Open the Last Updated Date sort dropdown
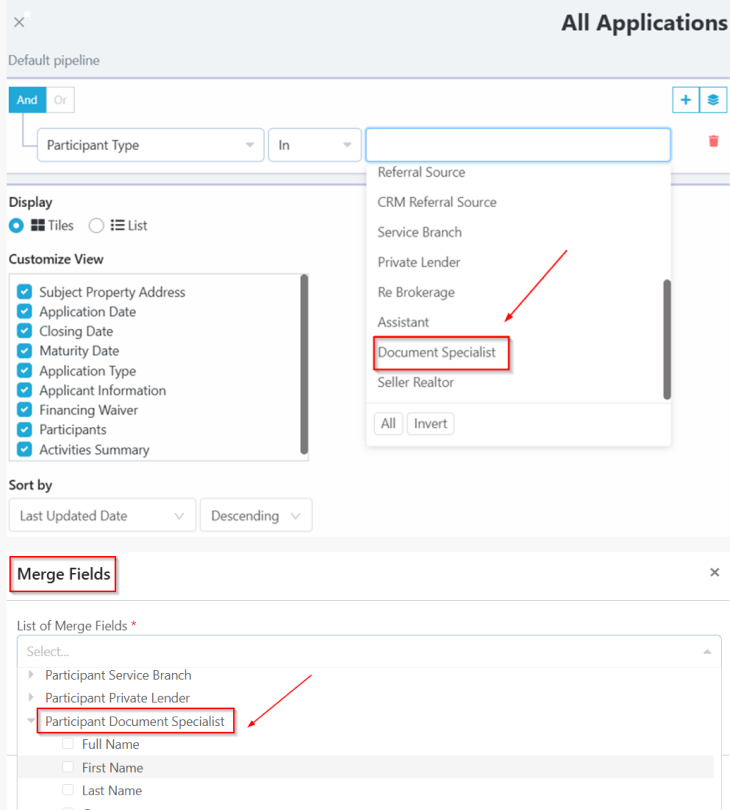Screen dimensions: 730x810 point(101,516)
